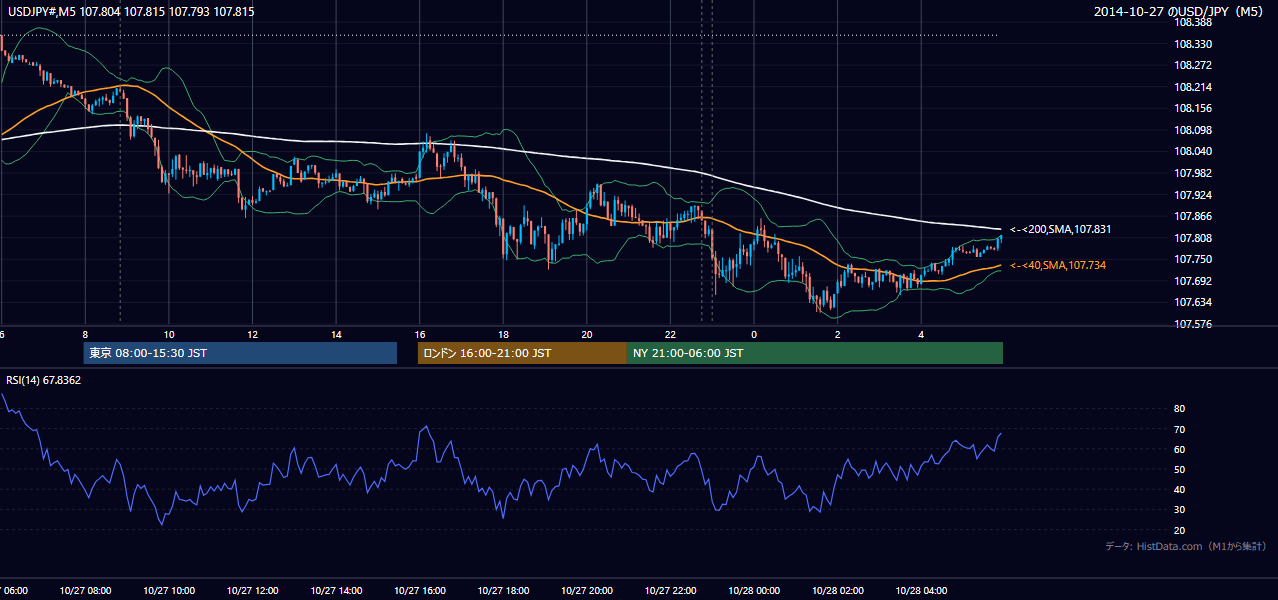Click price axis value 107.692

click(x=1193, y=281)
